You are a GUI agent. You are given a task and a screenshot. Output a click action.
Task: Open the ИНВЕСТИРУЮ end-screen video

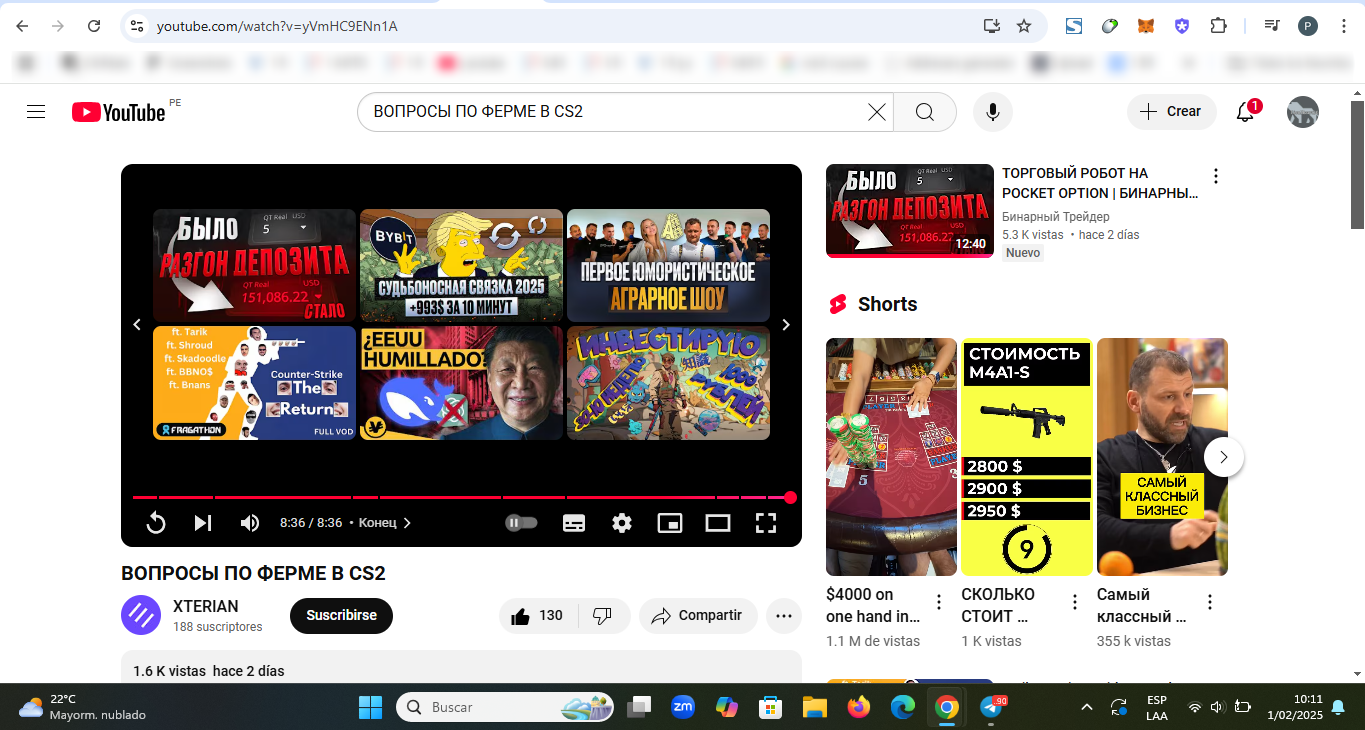(x=668, y=383)
